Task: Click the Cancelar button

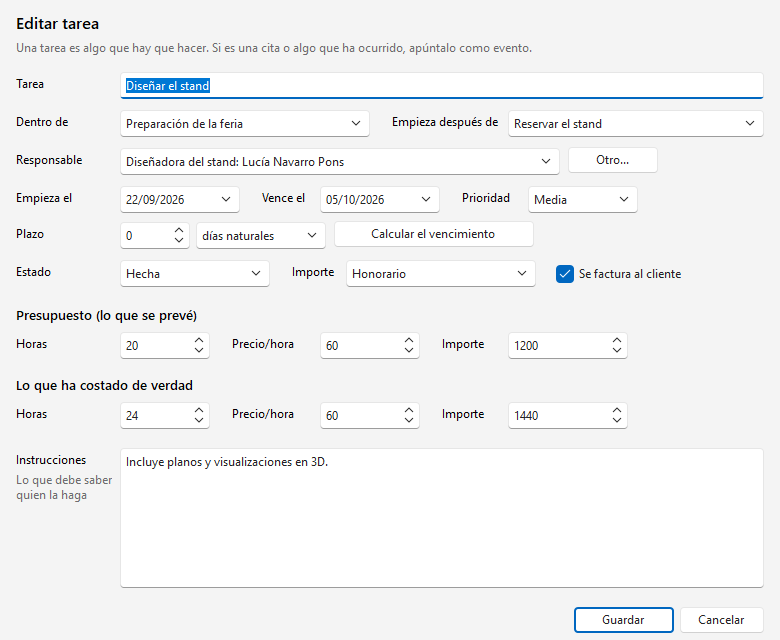Action: pos(721,620)
